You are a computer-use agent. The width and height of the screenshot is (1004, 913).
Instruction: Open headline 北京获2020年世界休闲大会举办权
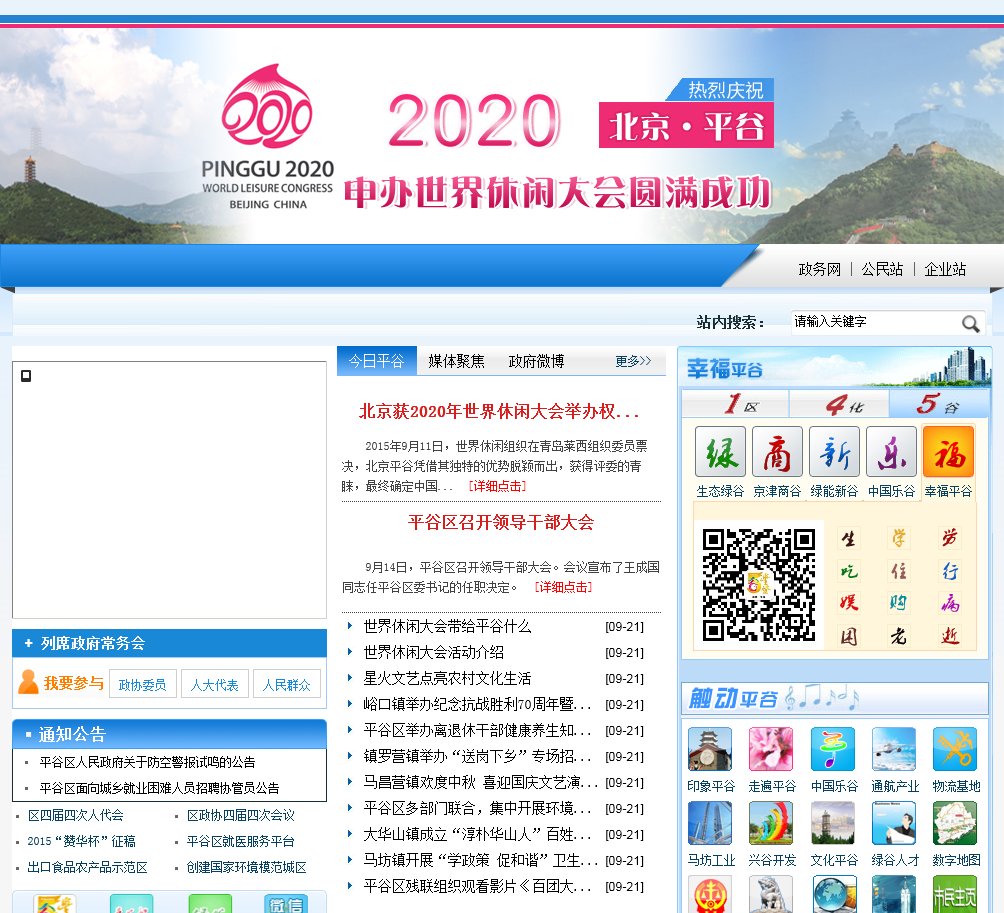(x=499, y=412)
